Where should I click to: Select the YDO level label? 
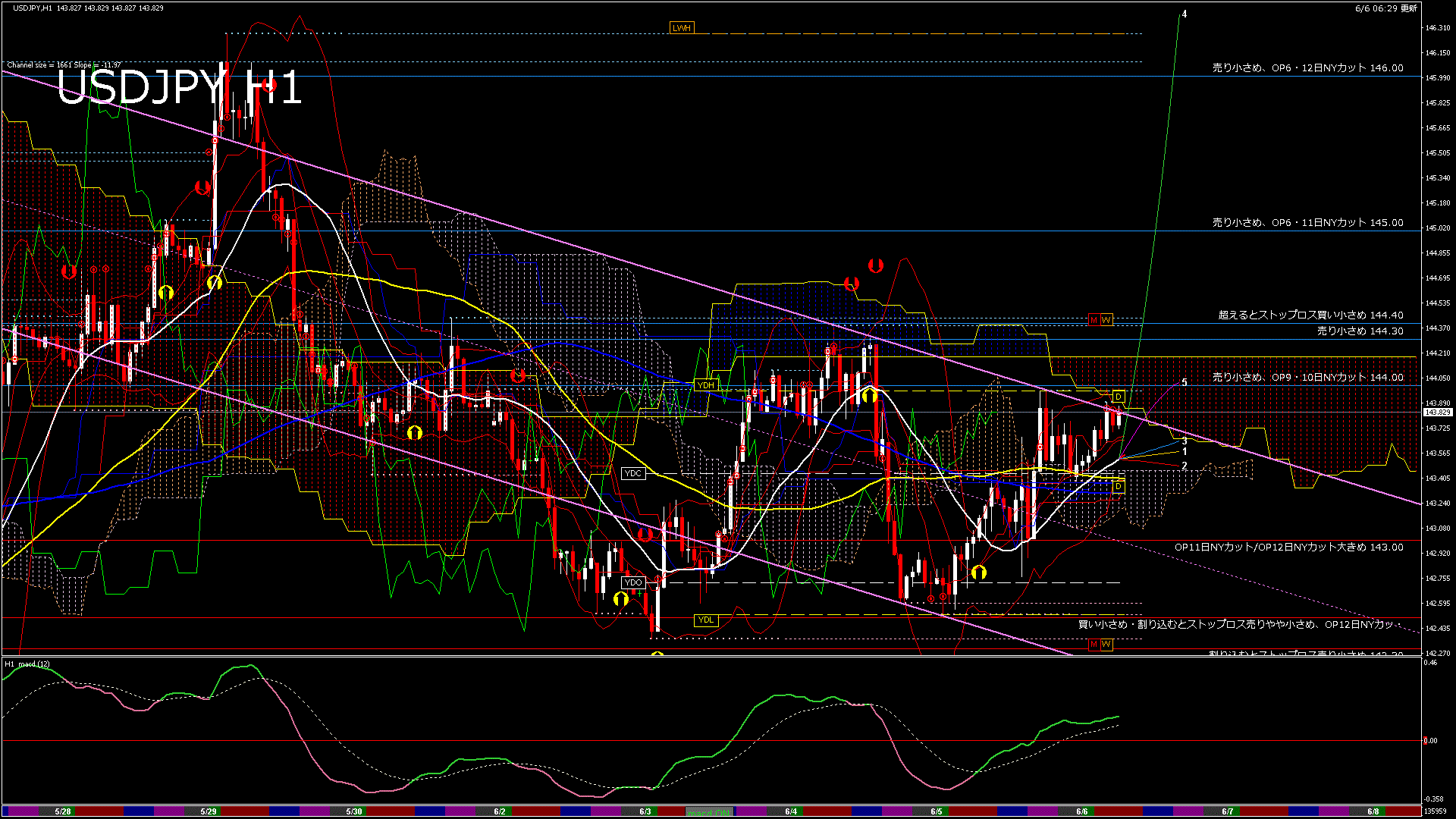(632, 582)
